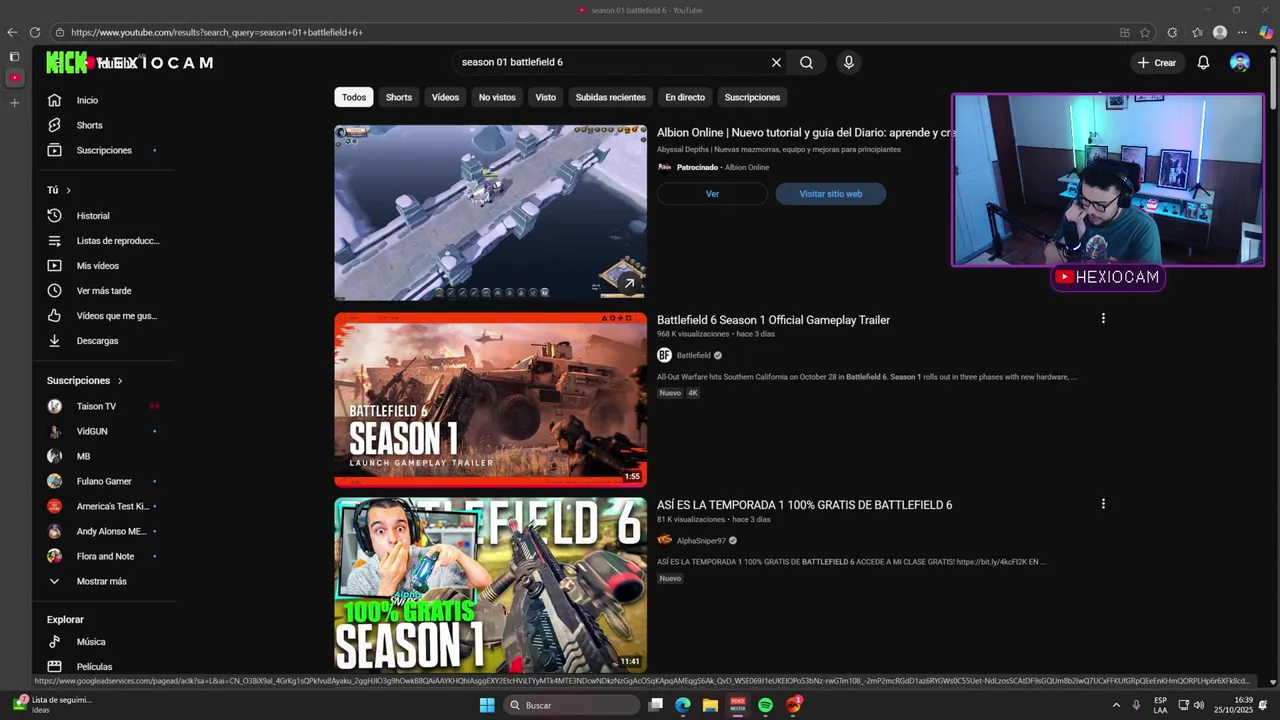Image resolution: width=1280 pixels, height=720 pixels.
Task: Open America's Test Kitchen channel
Action: [x=112, y=506]
